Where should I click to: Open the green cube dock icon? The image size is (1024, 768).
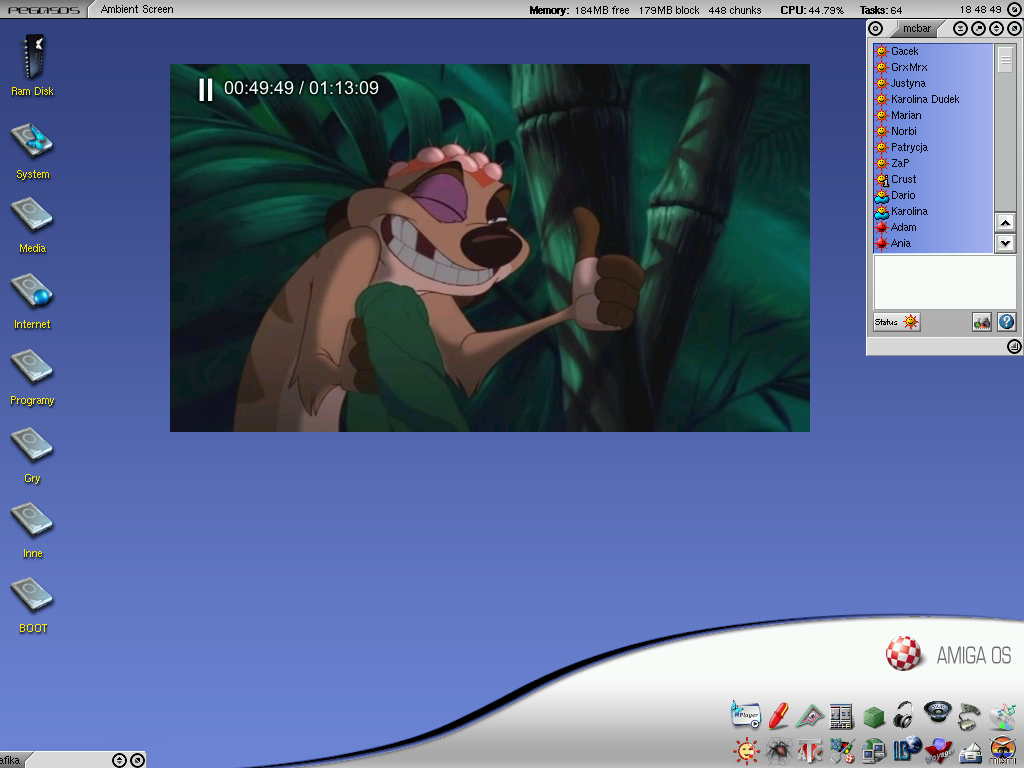pyautogui.click(x=873, y=717)
